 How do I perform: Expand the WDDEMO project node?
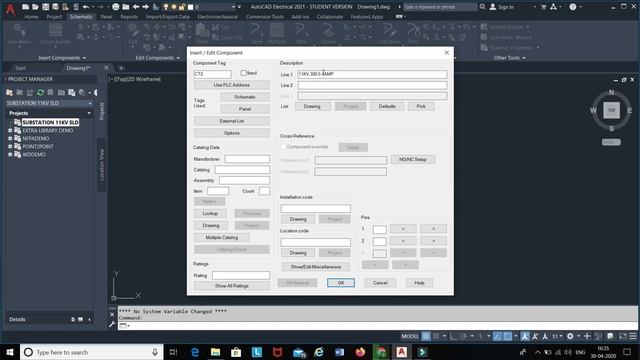pos(10,155)
